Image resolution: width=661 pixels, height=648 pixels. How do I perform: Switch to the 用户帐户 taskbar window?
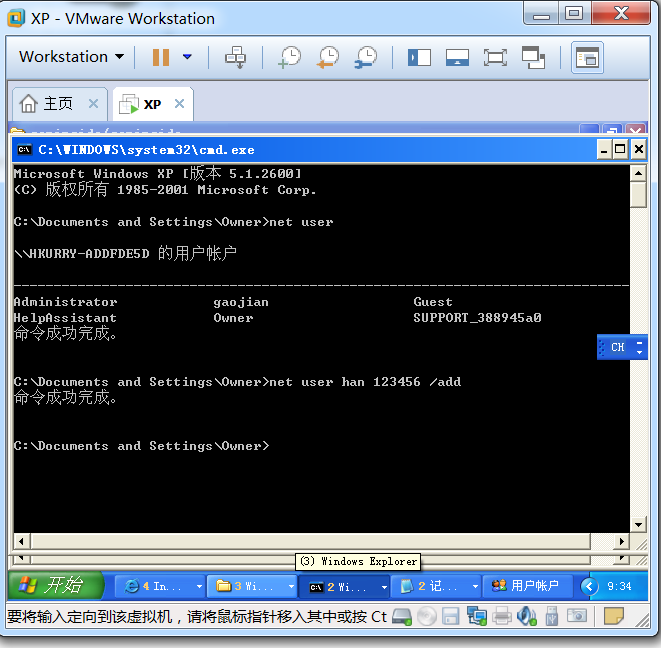pos(527,586)
